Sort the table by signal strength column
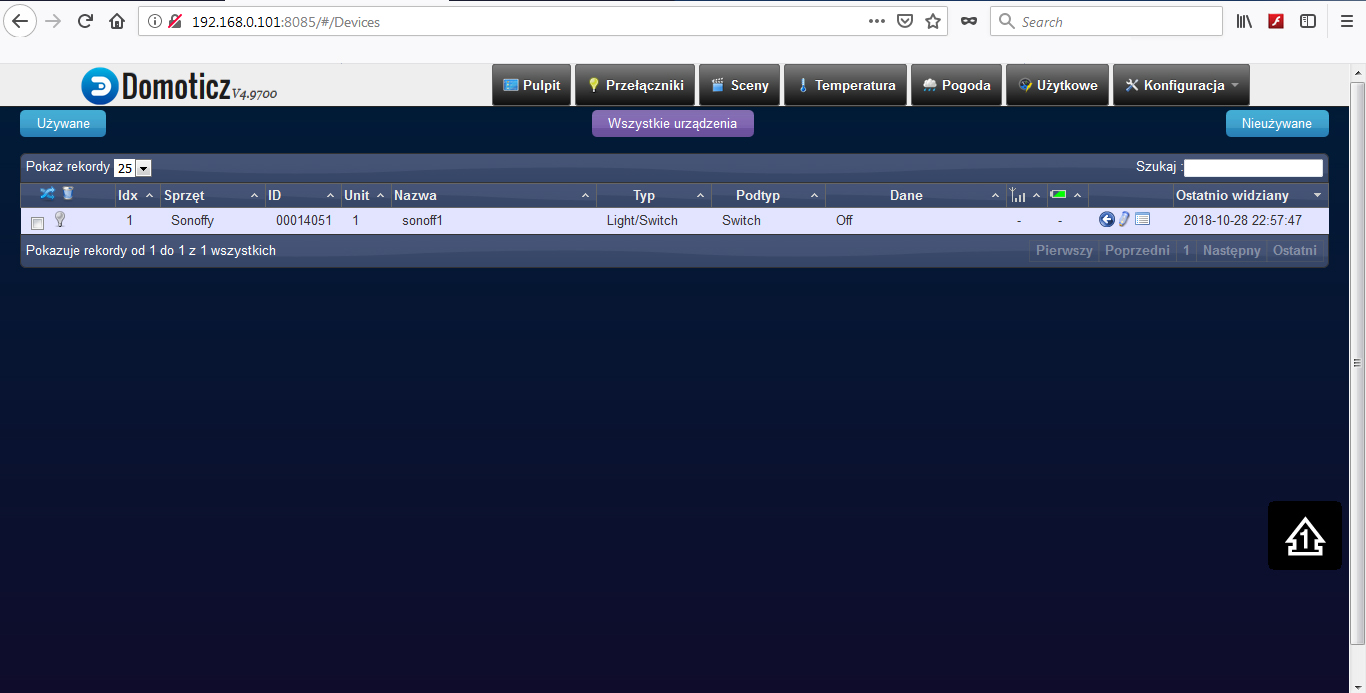This screenshot has width=1366, height=693. click(1025, 195)
